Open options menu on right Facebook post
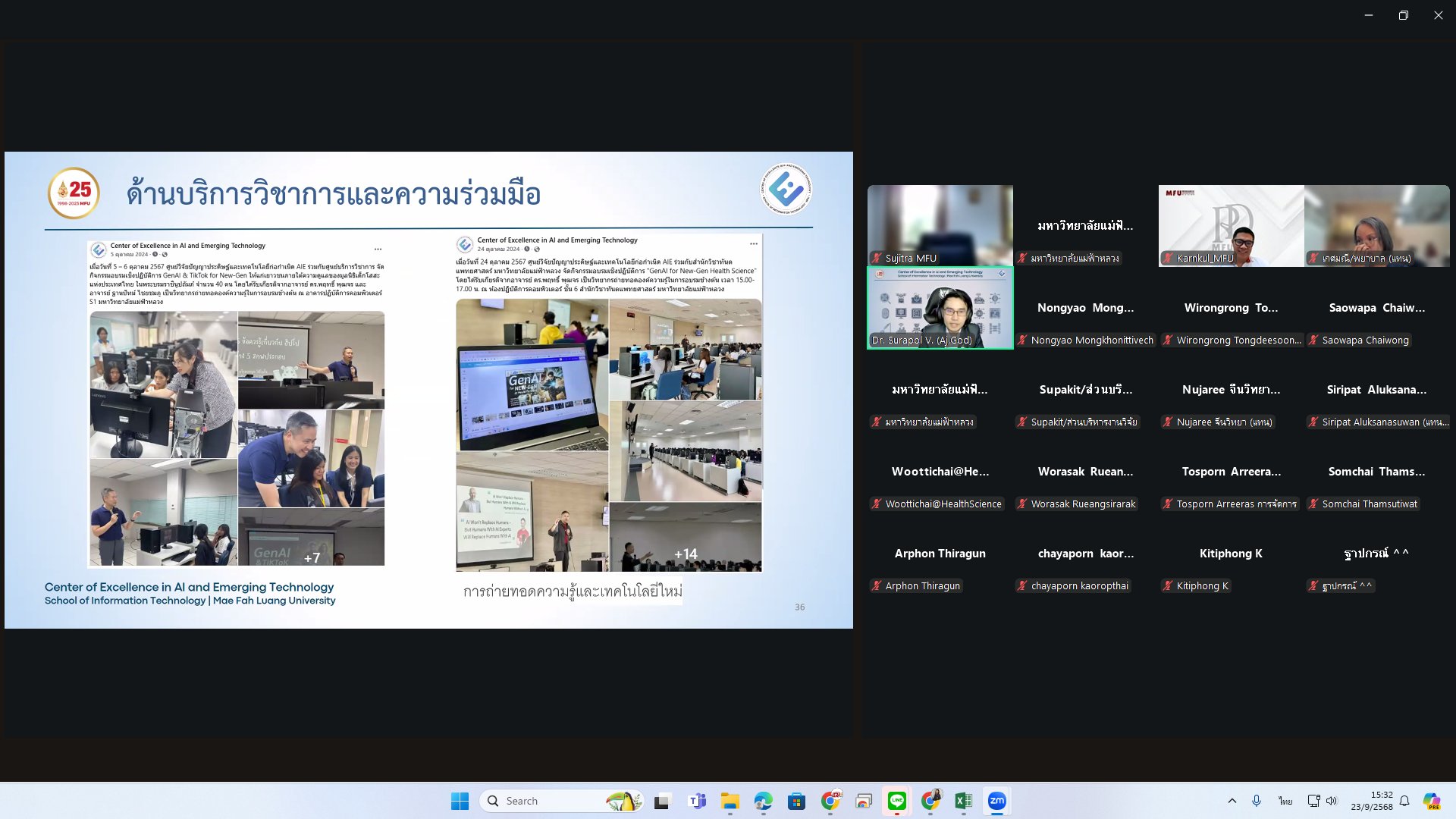1456x819 pixels. click(753, 243)
